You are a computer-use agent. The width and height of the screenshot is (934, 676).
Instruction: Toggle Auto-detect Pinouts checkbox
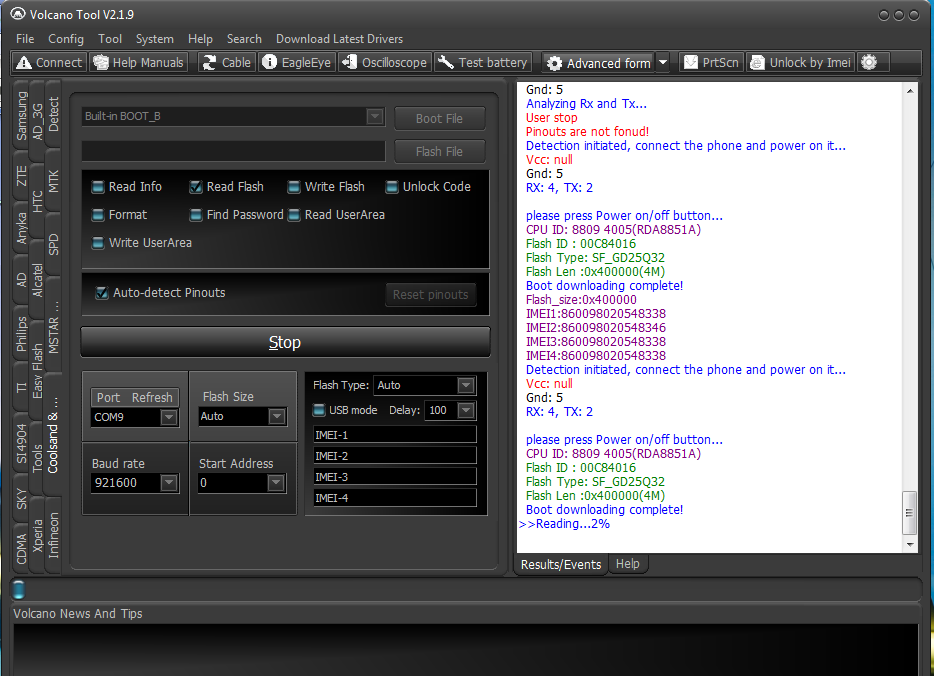click(x=102, y=293)
